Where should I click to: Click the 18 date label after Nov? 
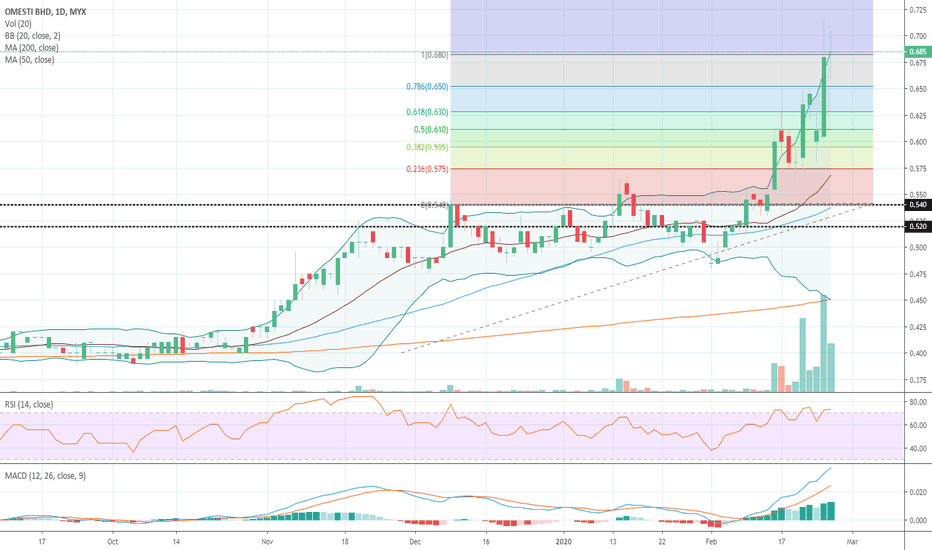click(345, 542)
